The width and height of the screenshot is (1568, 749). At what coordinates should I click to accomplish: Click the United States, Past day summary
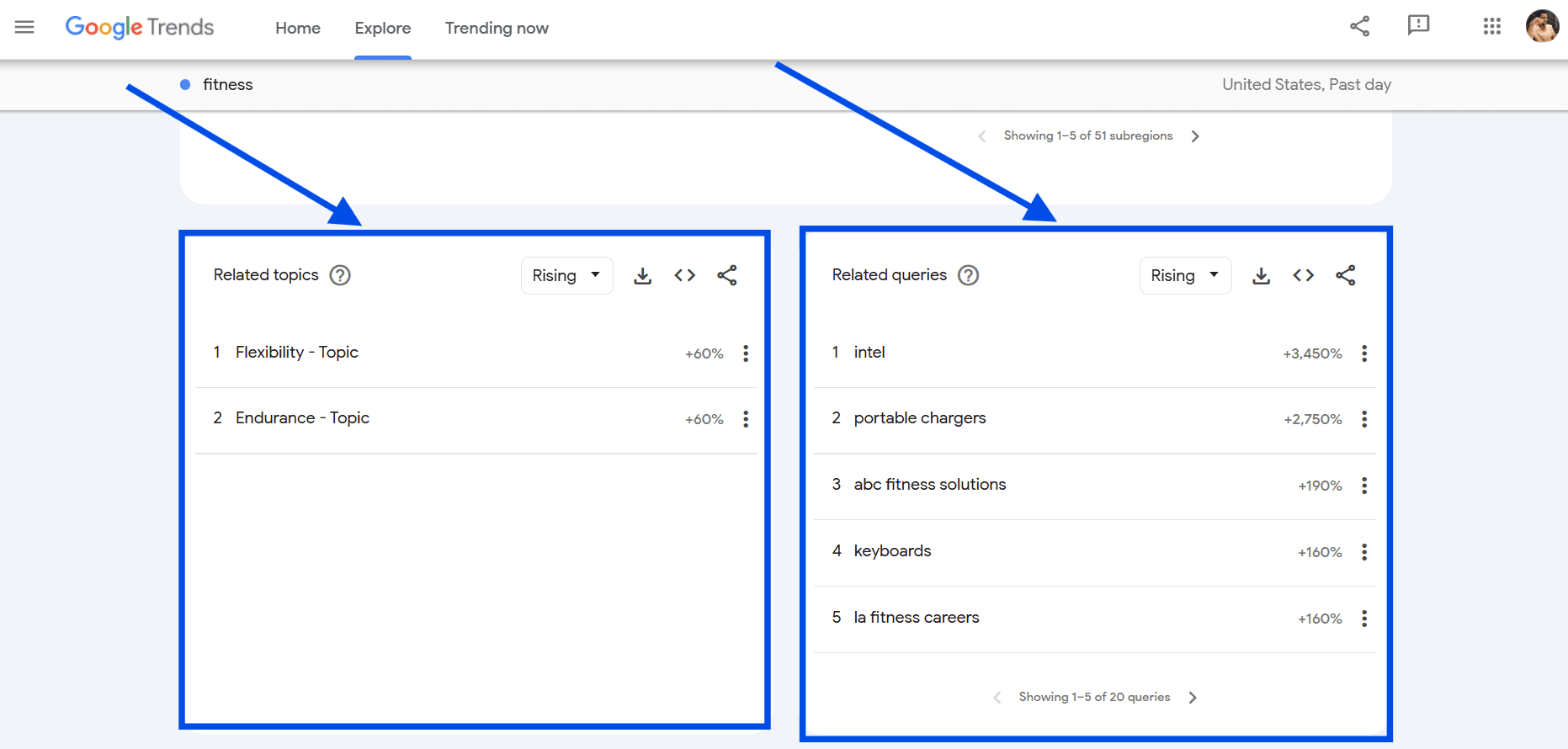1306,84
